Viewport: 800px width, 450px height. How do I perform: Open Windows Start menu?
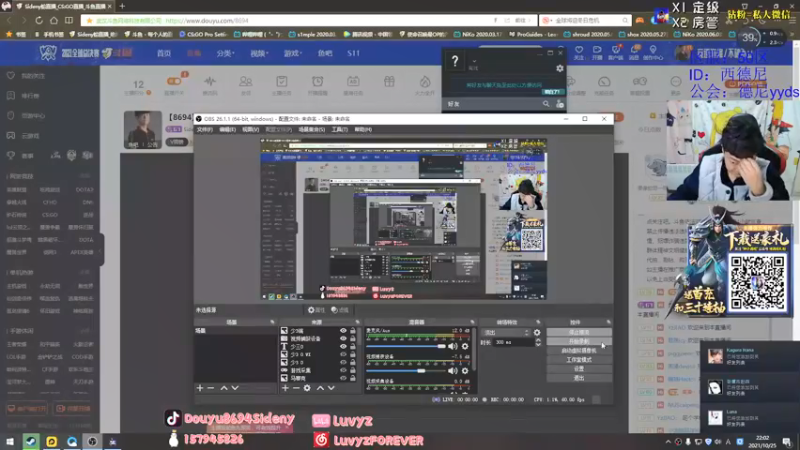click(x=10, y=441)
